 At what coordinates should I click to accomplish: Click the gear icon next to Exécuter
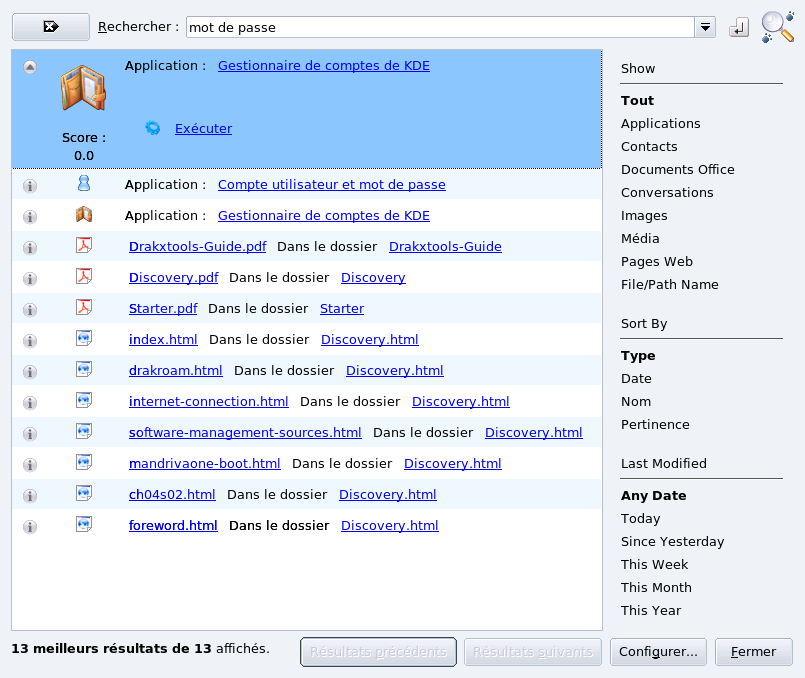(x=154, y=128)
